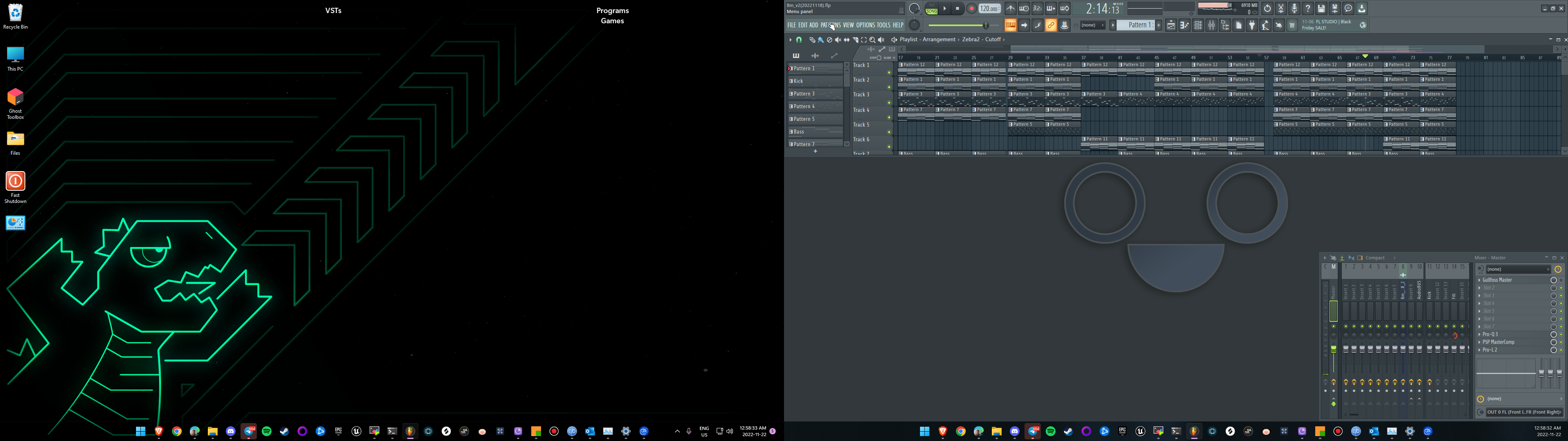The width and height of the screenshot is (1568, 441).
Task: Open the Browser view icon
Action: point(1225,25)
